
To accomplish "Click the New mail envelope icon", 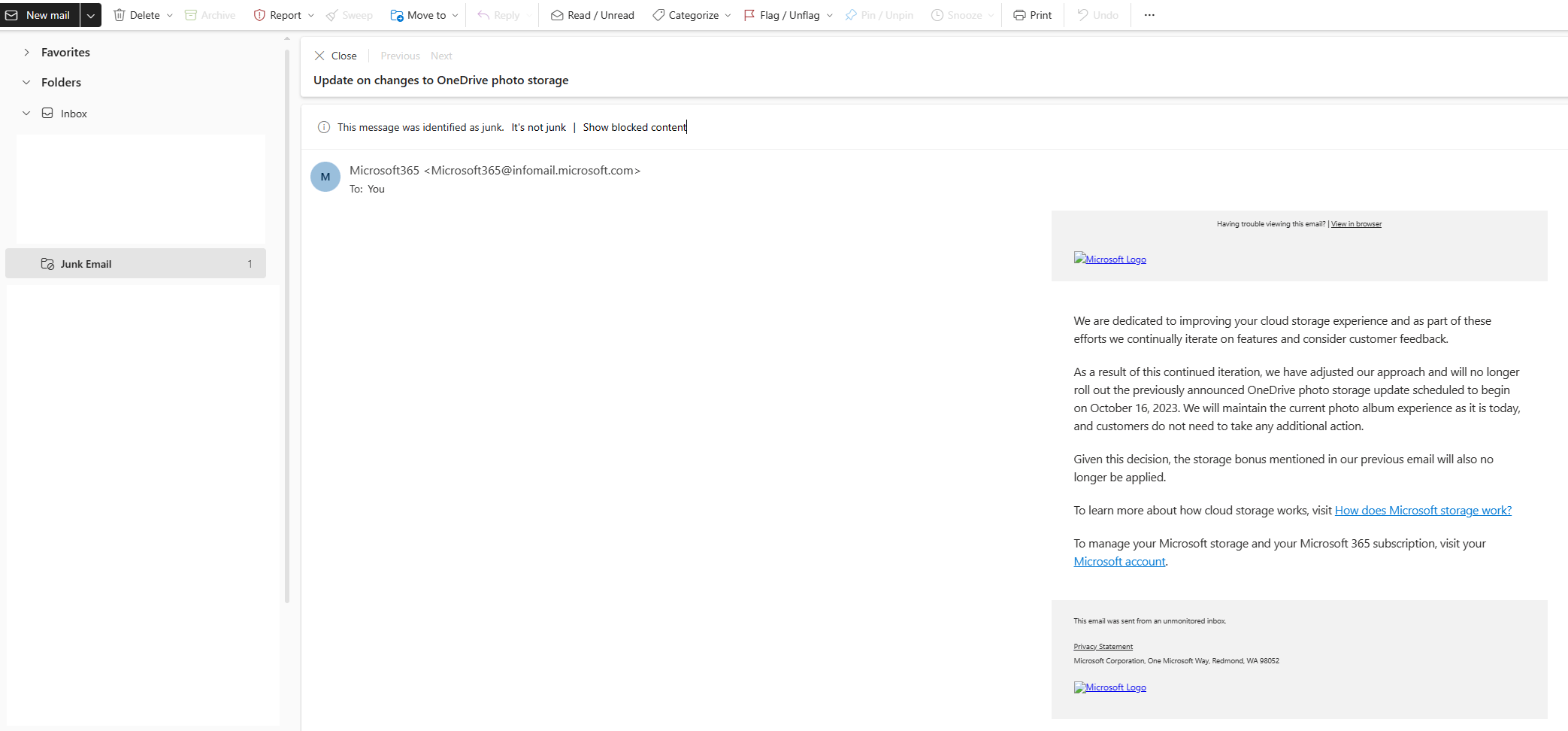I will tap(11, 15).
